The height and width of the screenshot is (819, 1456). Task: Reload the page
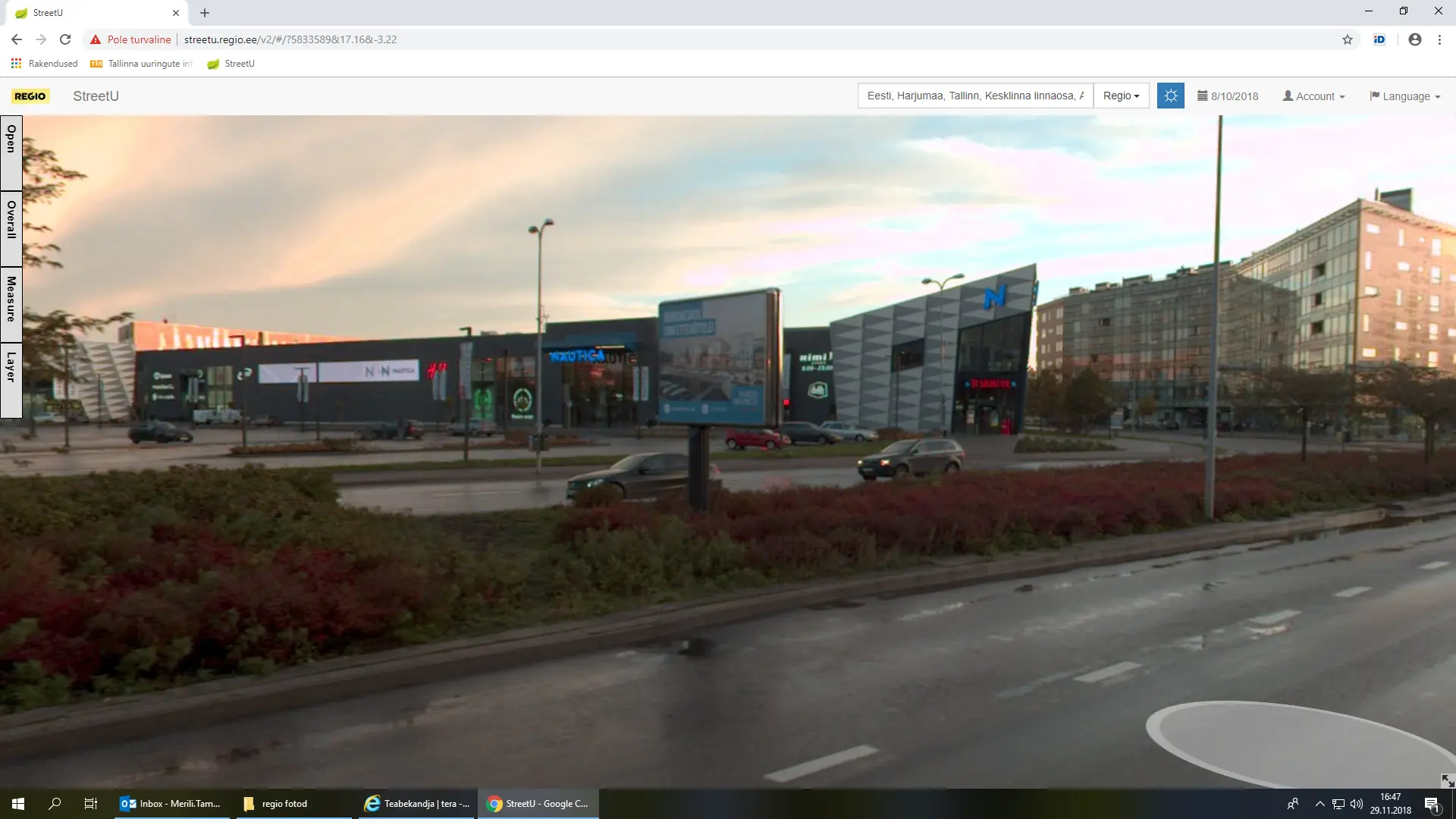pyautogui.click(x=65, y=39)
